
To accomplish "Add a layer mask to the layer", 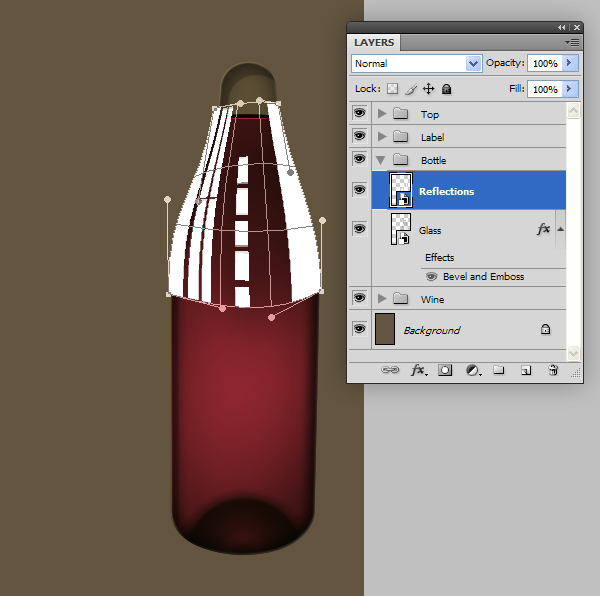I will pyautogui.click(x=445, y=370).
